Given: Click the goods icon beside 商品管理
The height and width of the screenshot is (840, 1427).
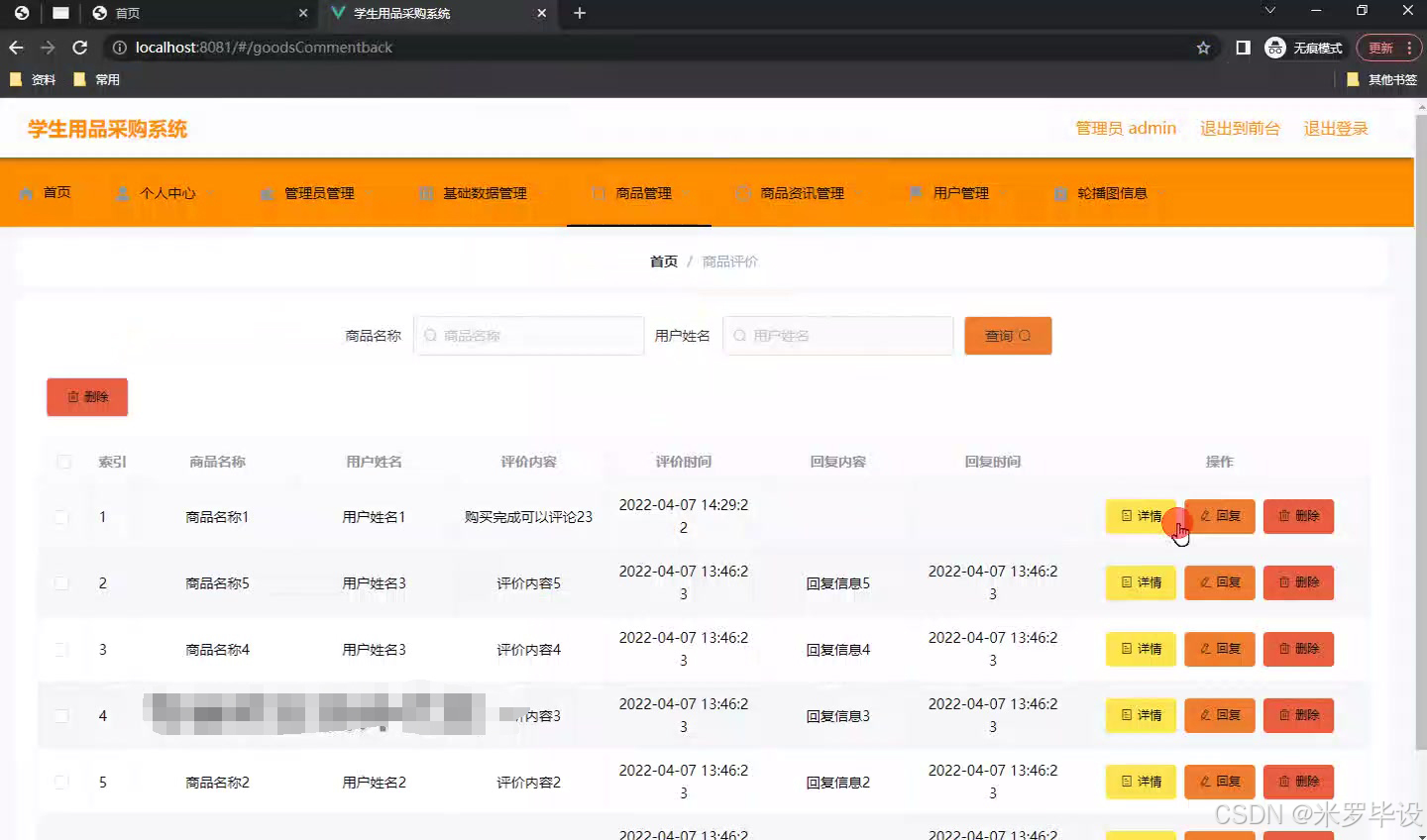Looking at the screenshot, I should click(x=598, y=193).
